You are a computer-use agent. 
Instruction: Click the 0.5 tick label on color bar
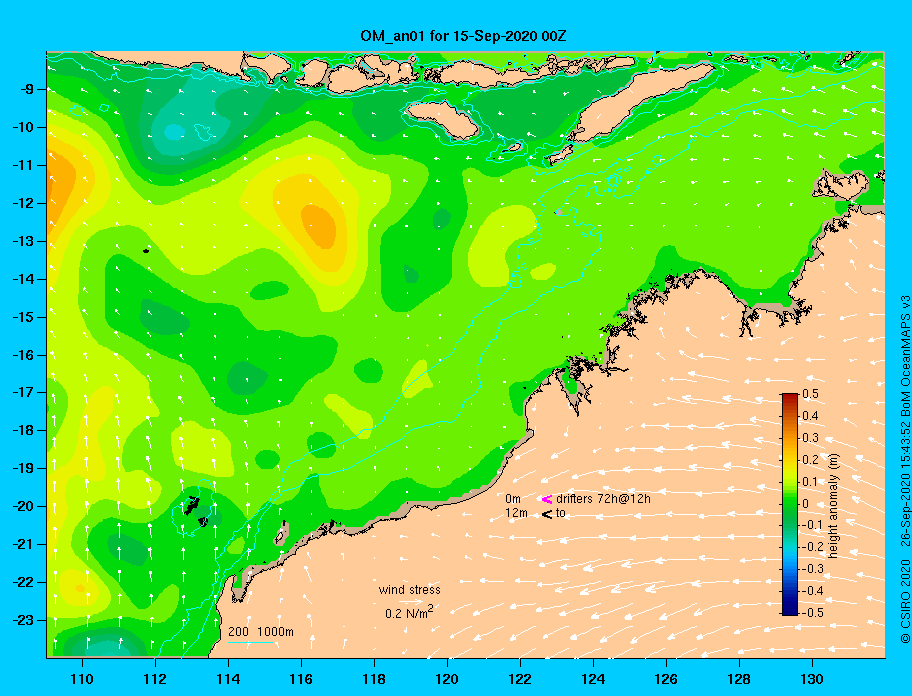point(810,394)
